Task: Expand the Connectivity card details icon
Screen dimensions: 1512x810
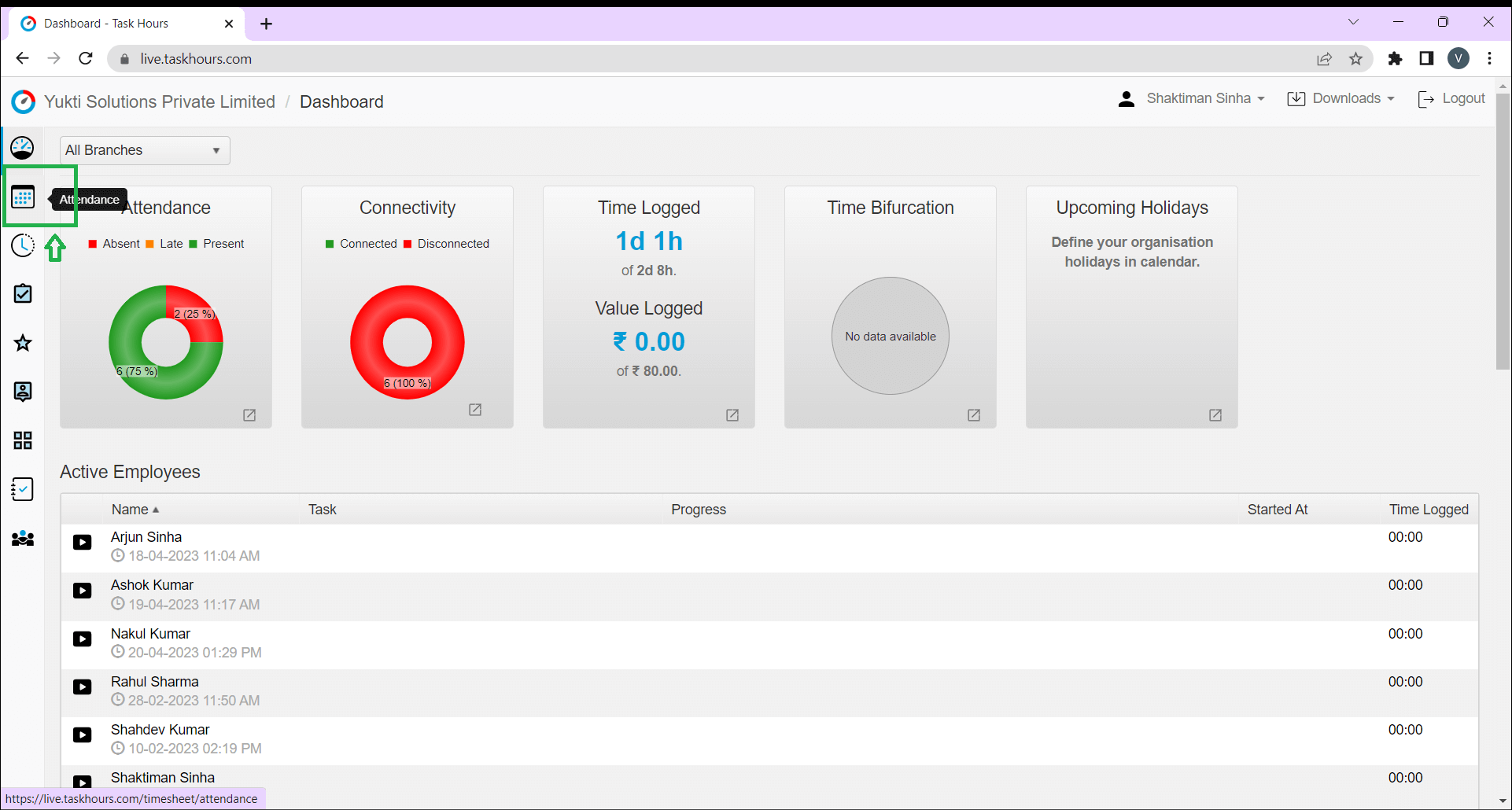Action: (475, 410)
